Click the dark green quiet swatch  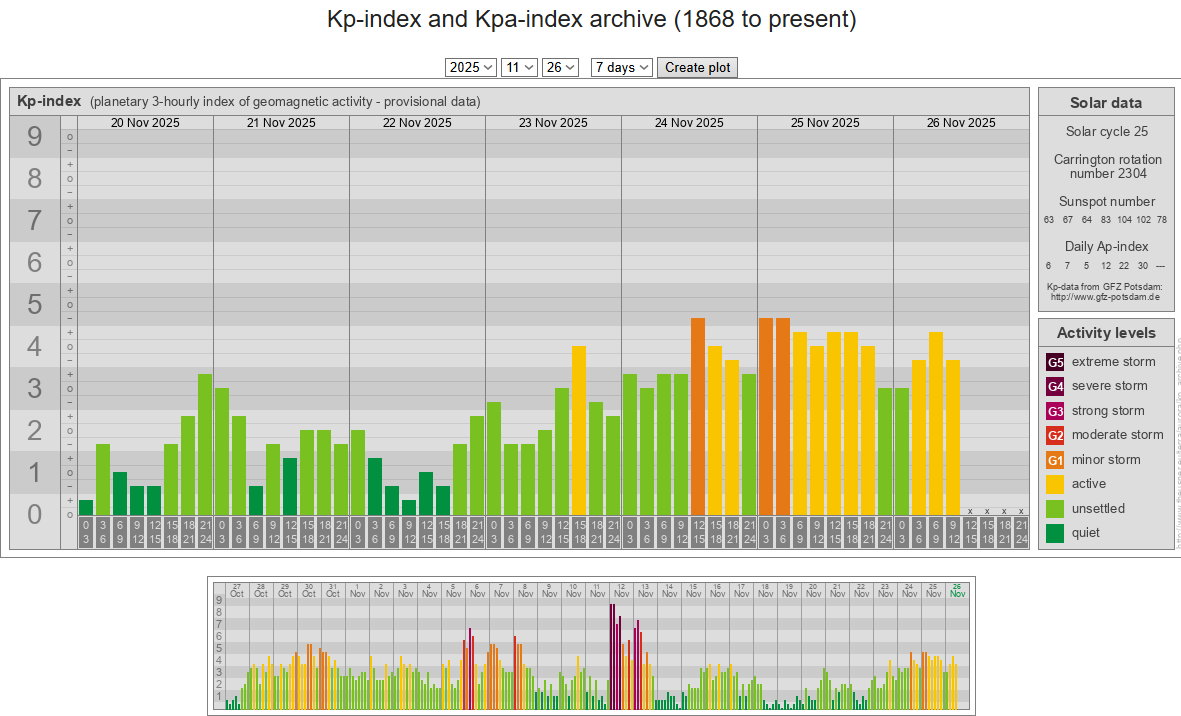pos(1055,533)
